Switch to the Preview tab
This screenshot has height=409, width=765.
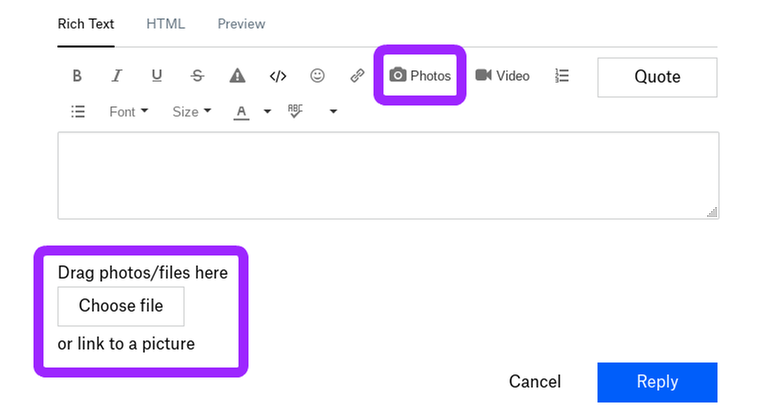(x=241, y=24)
